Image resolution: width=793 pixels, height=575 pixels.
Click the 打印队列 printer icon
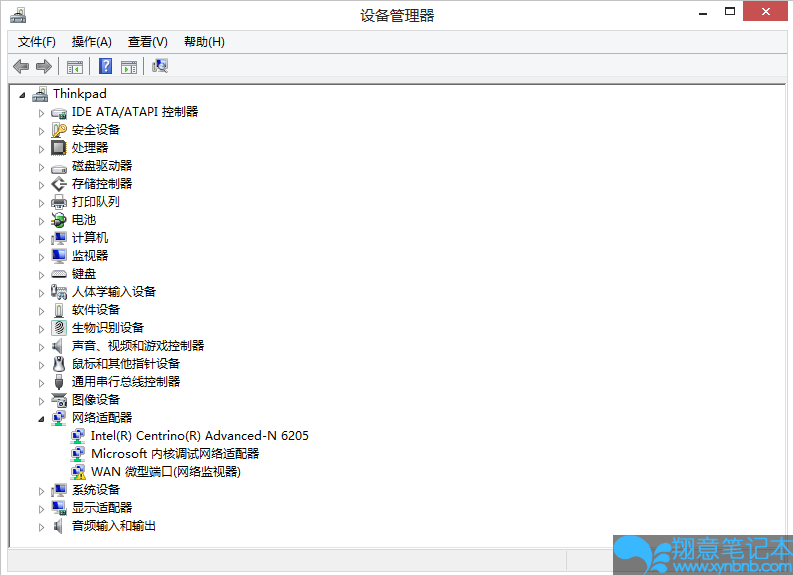pyautogui.click(x=59, y=202)
